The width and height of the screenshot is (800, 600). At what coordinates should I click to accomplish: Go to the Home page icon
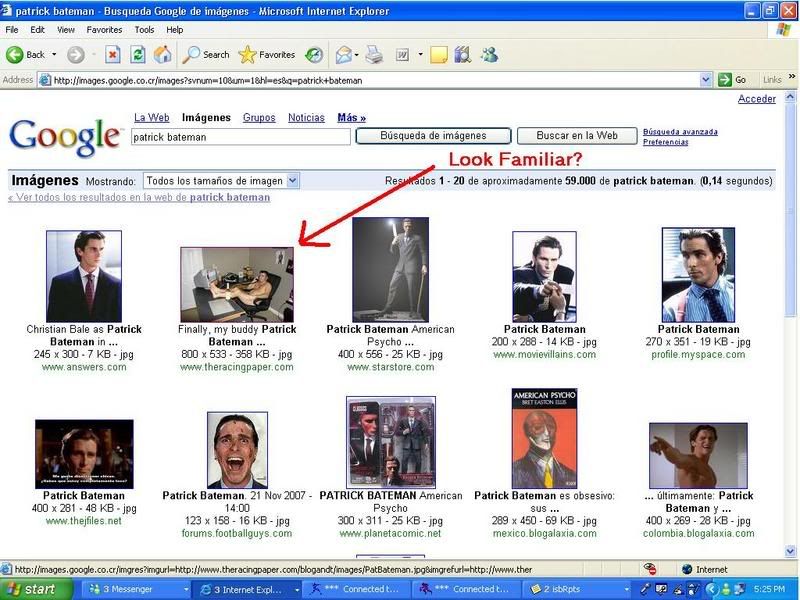point(163,55)
